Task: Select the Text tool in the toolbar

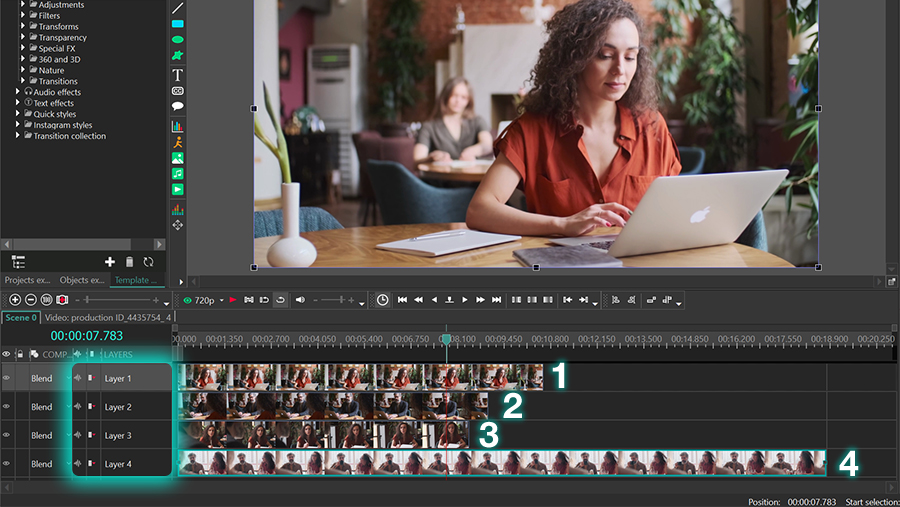Action: (x=178, y=75)
